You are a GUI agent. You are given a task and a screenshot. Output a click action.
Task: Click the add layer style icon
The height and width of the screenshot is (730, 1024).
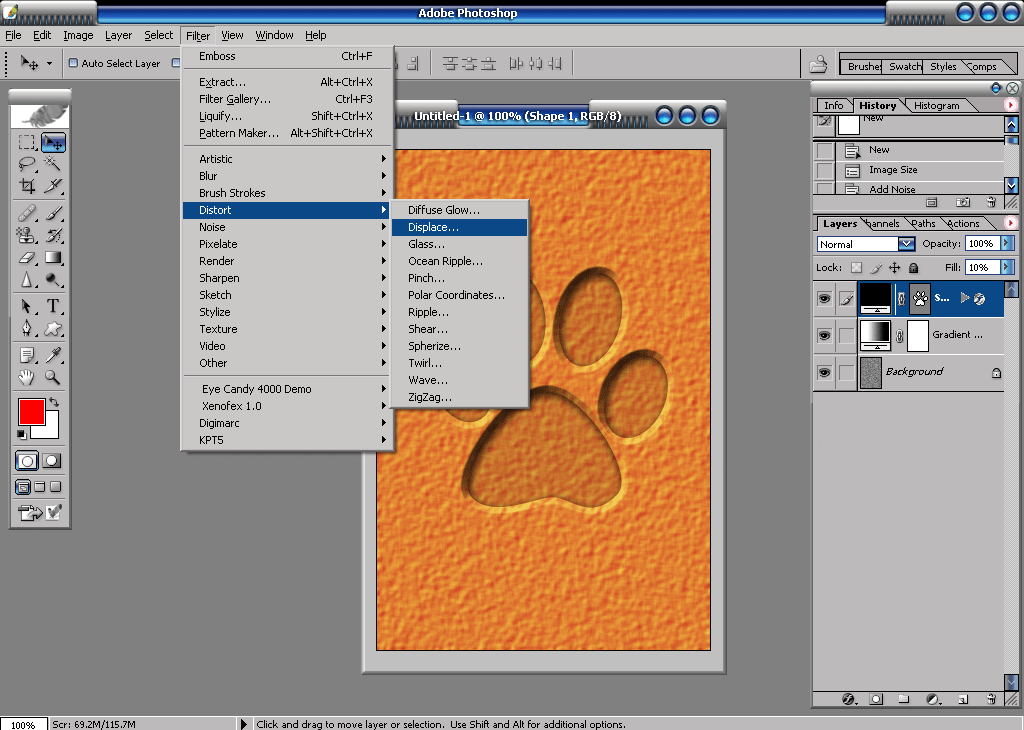[x=848, y=699]
